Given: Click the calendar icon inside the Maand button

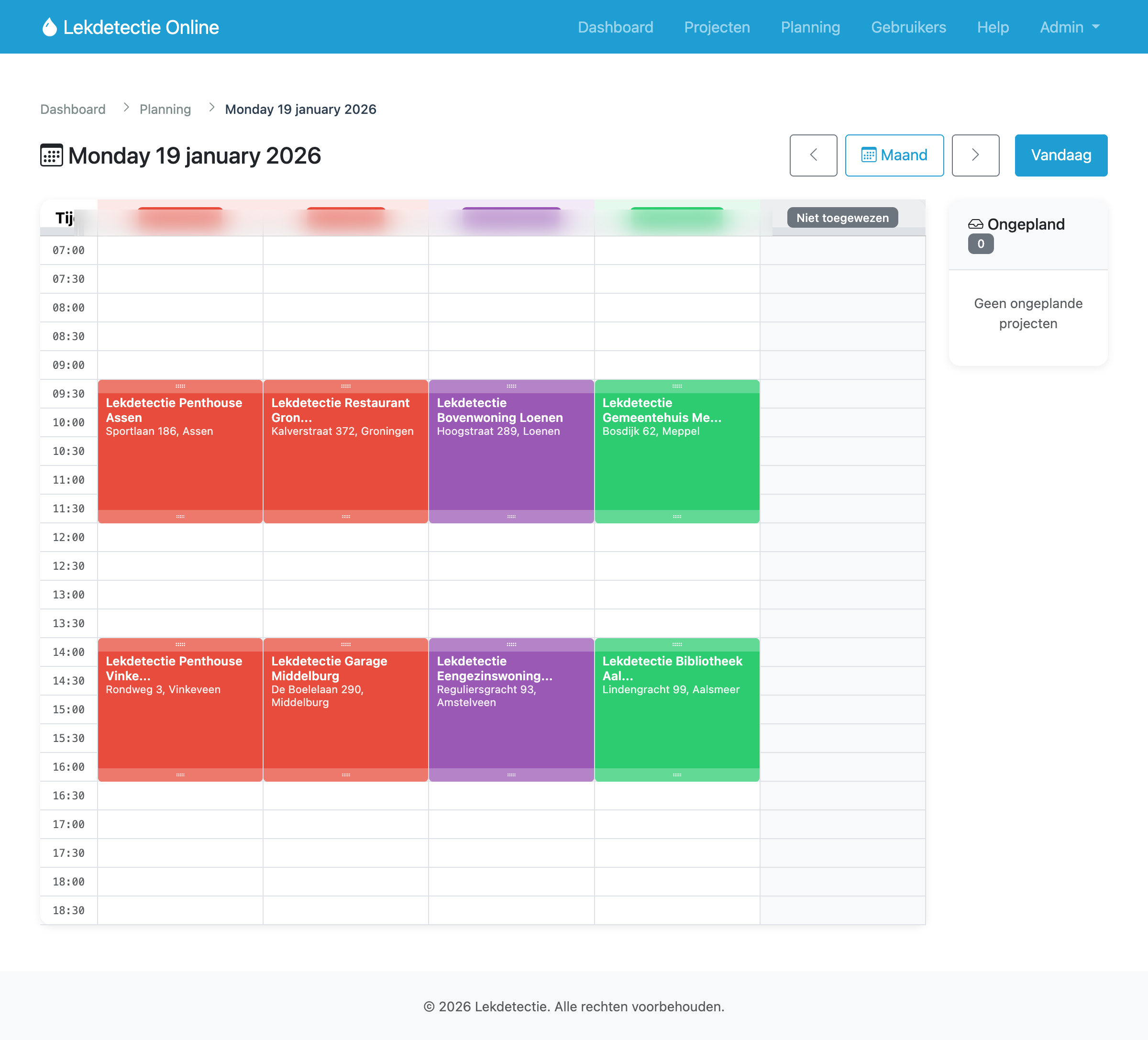Looking at the screenshot, I should coord(869,155).
